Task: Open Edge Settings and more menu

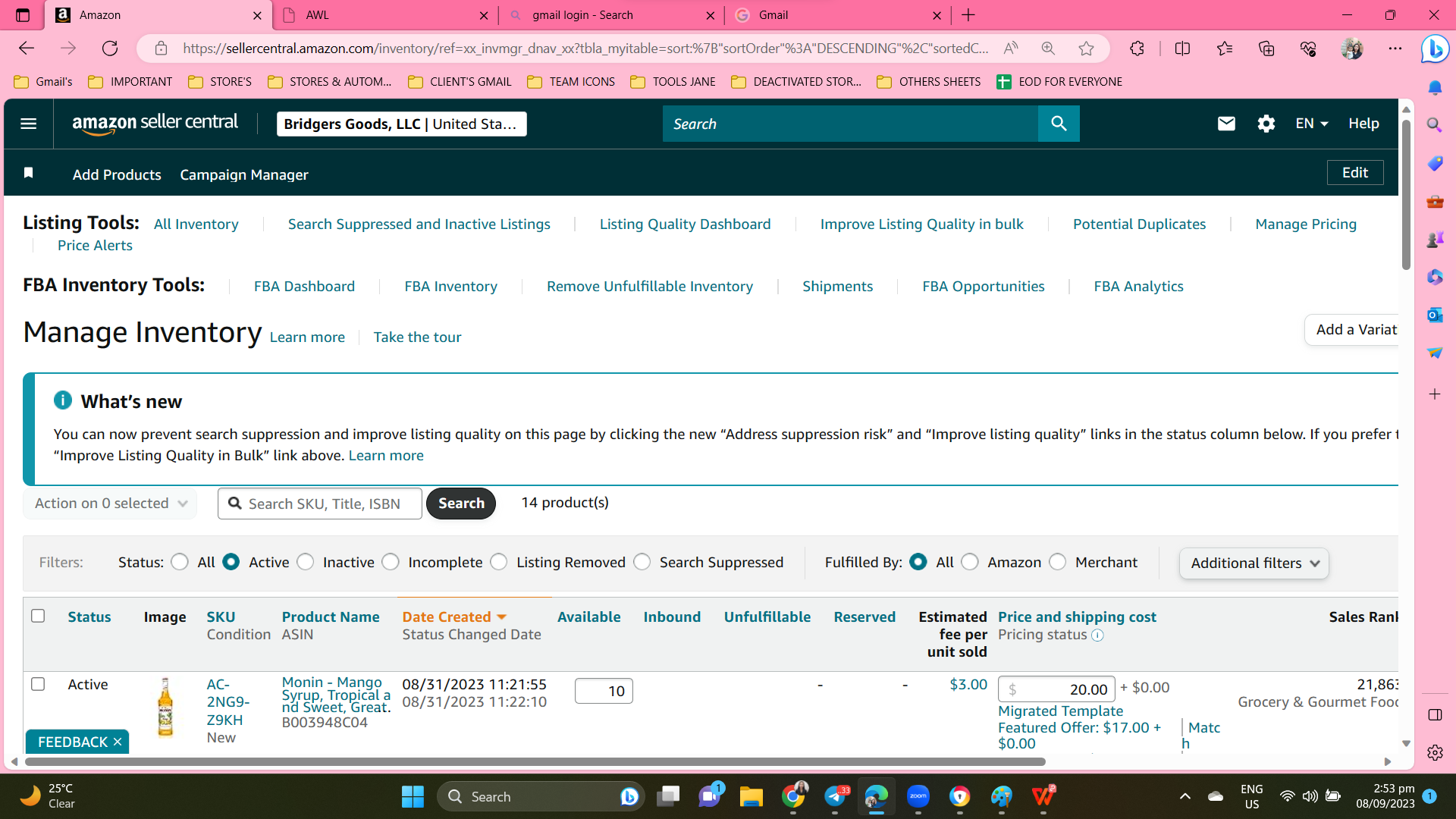Action: click(x=1395, y=49)
